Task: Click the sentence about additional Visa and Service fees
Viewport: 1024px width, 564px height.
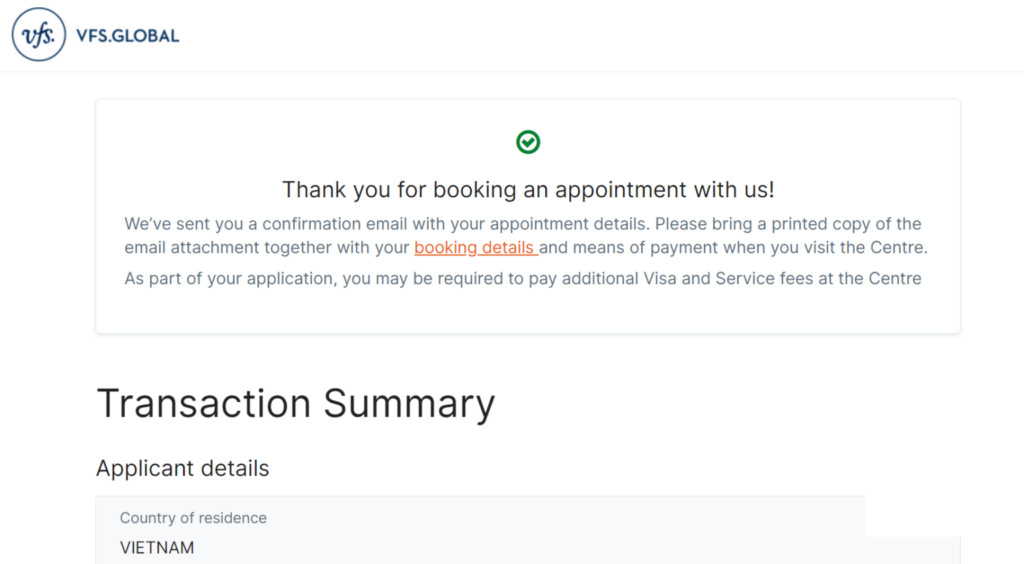Action: (x=522, y=278)
